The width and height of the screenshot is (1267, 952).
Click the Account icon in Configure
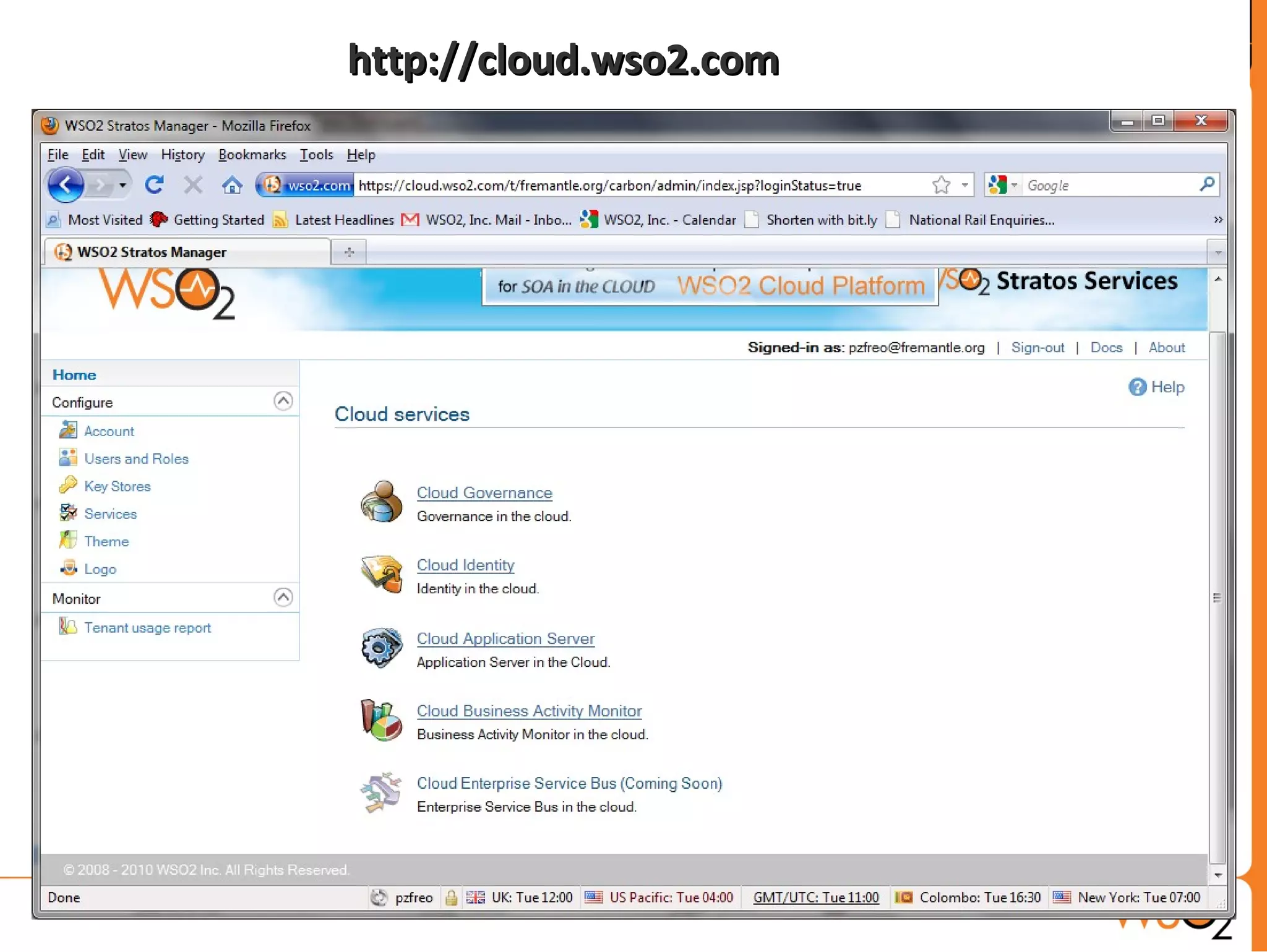point(67,429)
